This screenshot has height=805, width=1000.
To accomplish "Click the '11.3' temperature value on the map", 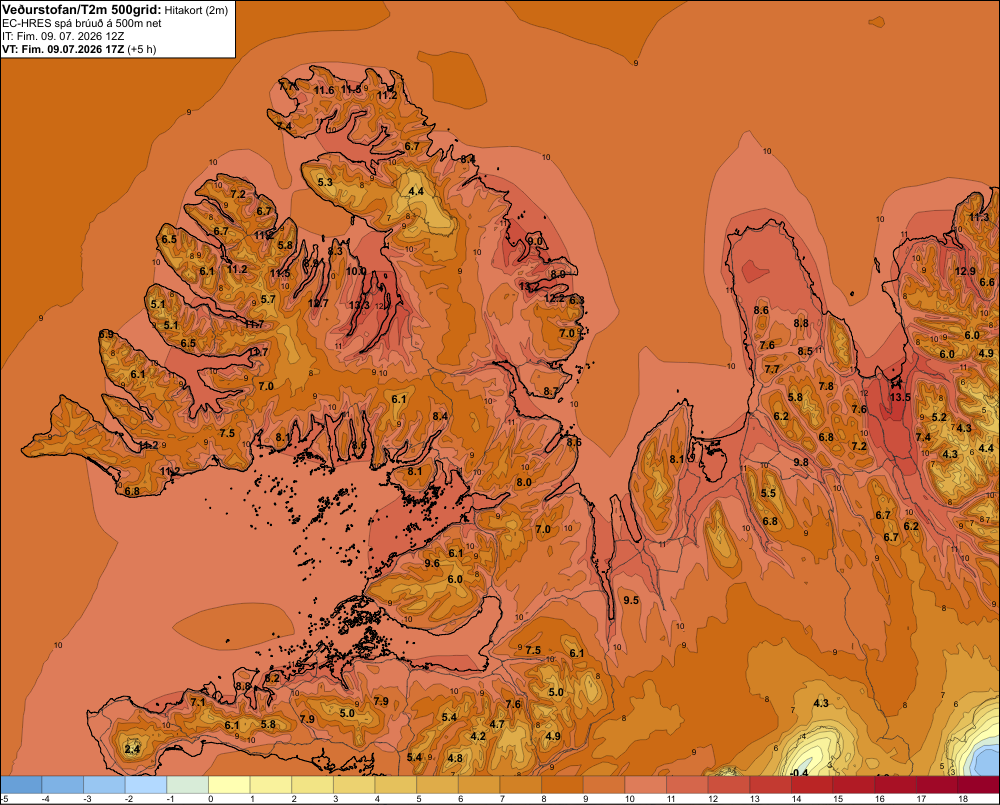I will 979,218.
